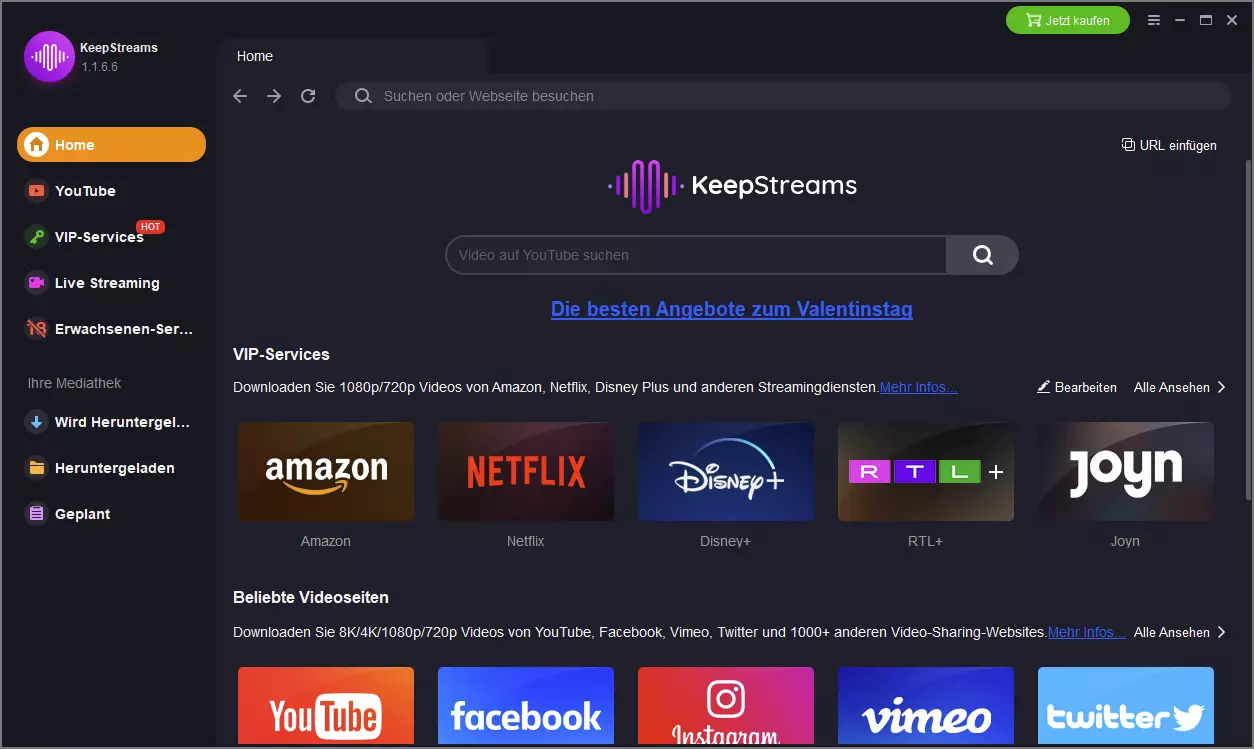1254x749 pixels.
Task: Click the Erwachsenen-Services 18 icon
Action: coord(37,328)
